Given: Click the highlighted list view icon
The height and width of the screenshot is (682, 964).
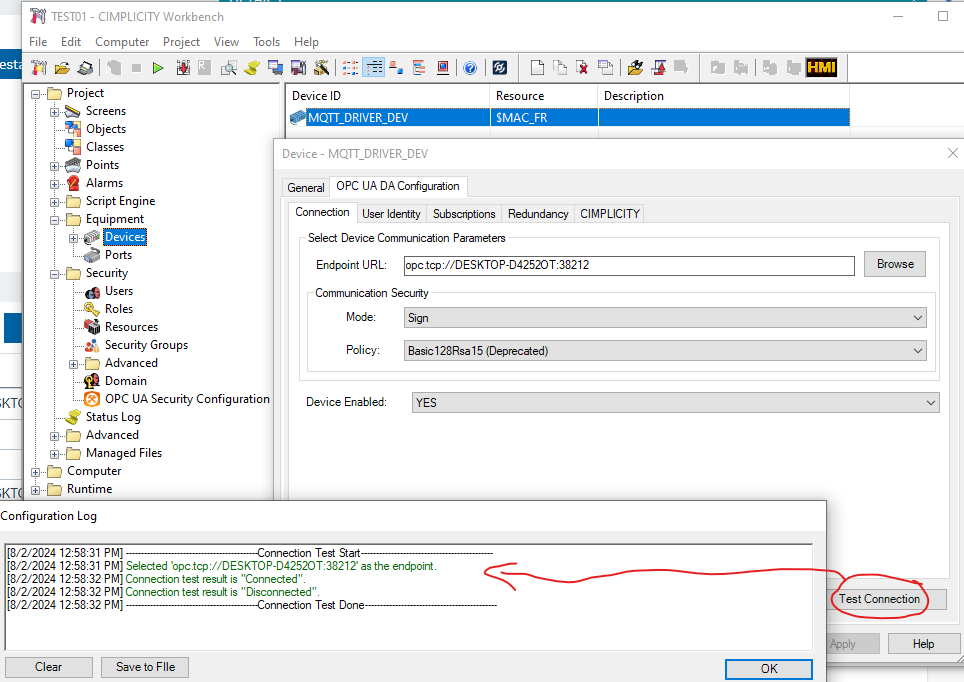Looking at the screenshot, I should click(374, 68).
